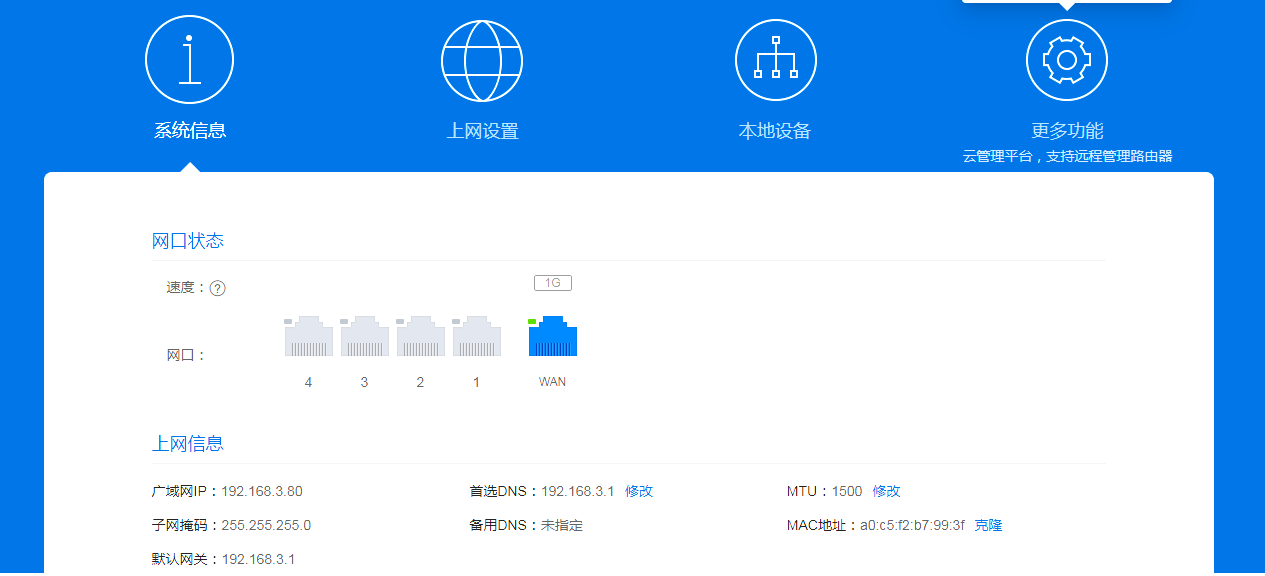Open the 本地设备 devices icon
Viewport: 1265px width, 576px height.
click(x=775, y=59)
